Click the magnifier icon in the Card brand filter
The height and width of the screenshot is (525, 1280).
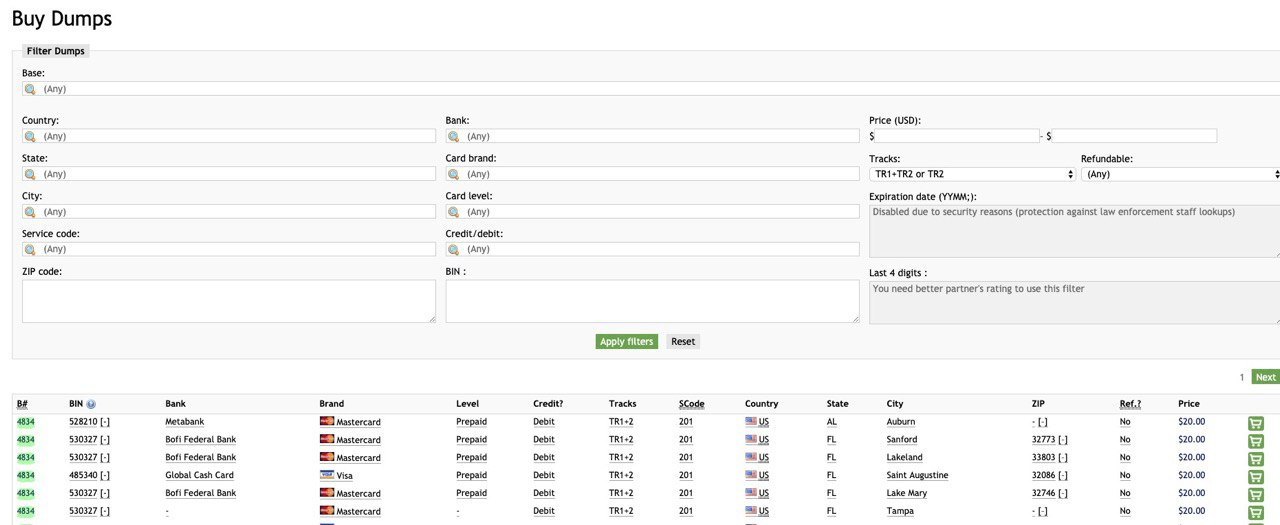point(453,174)
